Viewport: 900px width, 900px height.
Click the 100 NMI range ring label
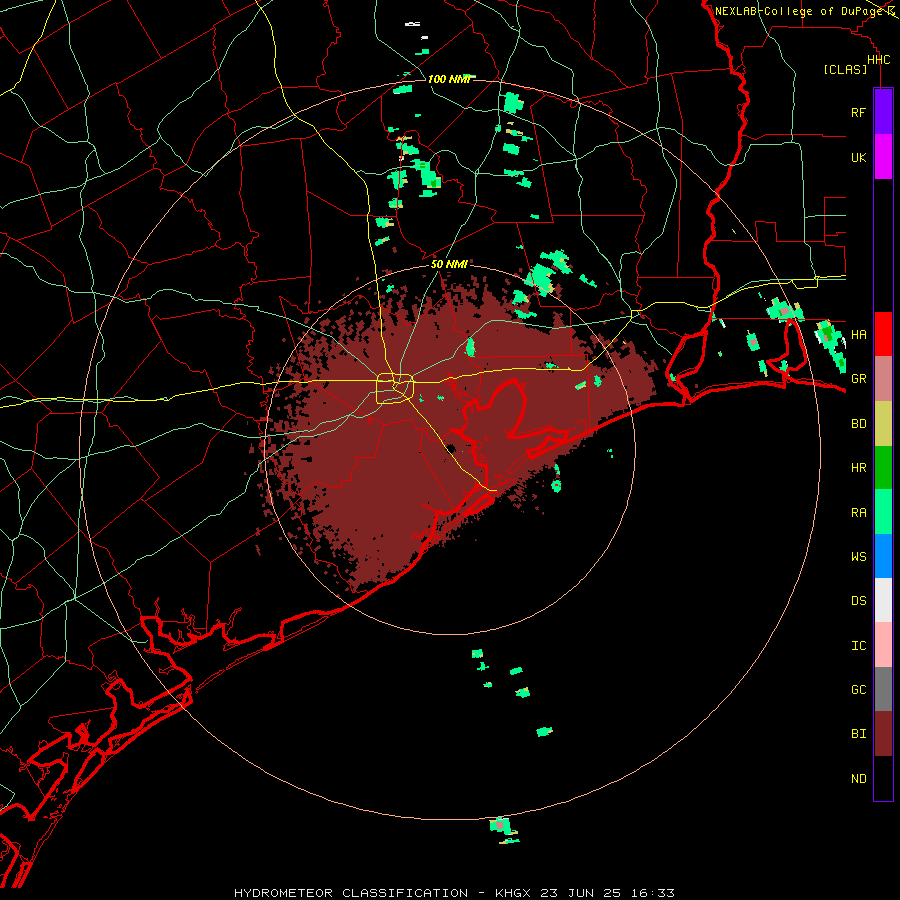tap(449, 79)
